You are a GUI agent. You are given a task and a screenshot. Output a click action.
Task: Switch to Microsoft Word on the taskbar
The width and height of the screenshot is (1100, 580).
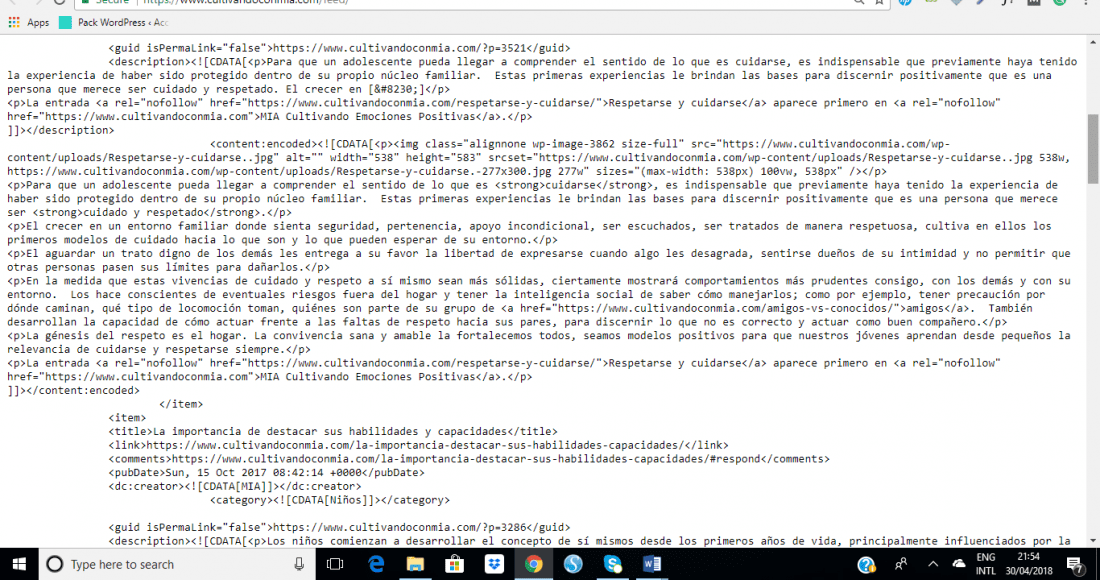652,564
